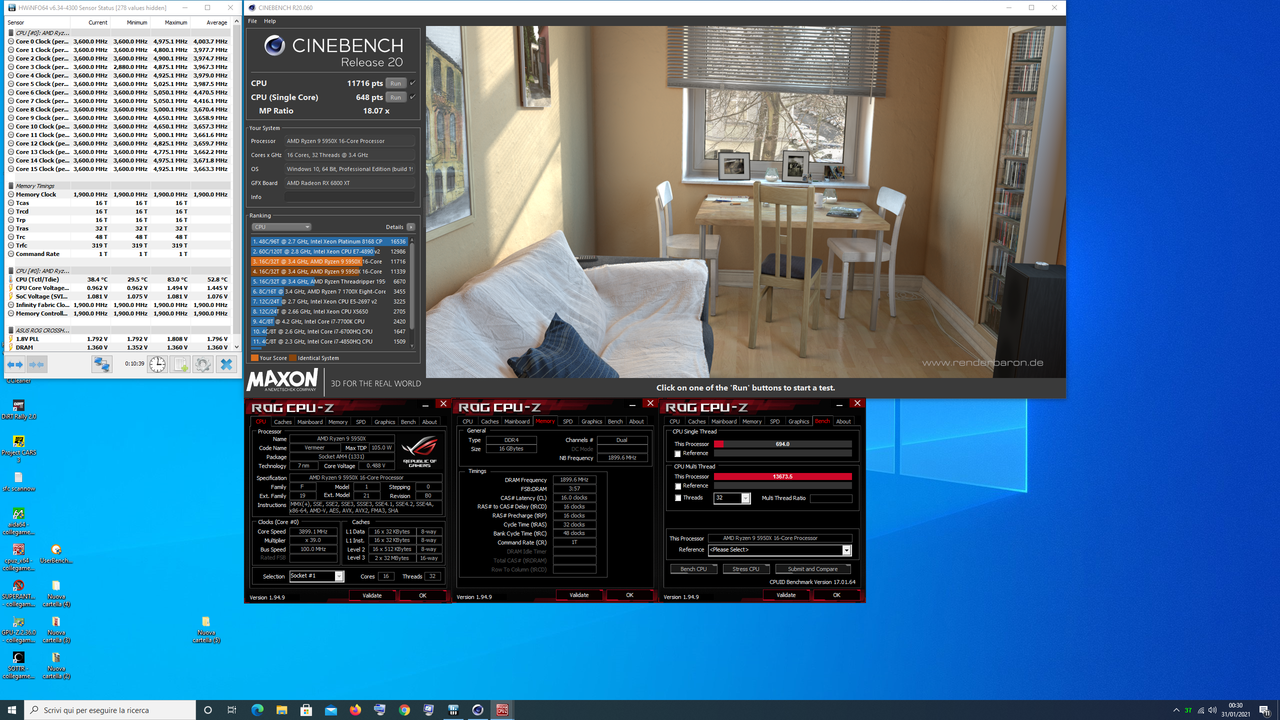The image size is (1280, 720).
Task: Open the Reference processor Please Select dropdown
Action: [x=845, y=549]
